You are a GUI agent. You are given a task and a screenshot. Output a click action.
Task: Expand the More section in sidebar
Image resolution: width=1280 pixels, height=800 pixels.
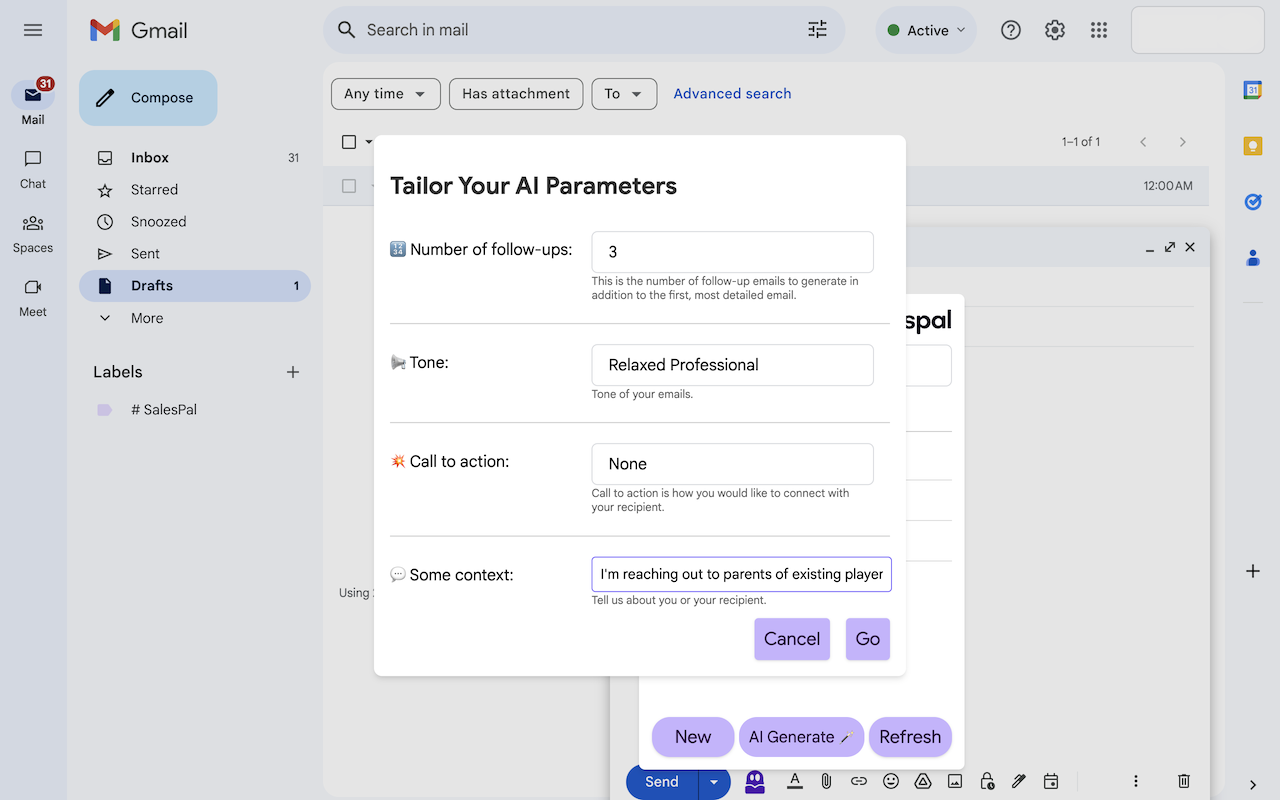(x=147, y=318)
